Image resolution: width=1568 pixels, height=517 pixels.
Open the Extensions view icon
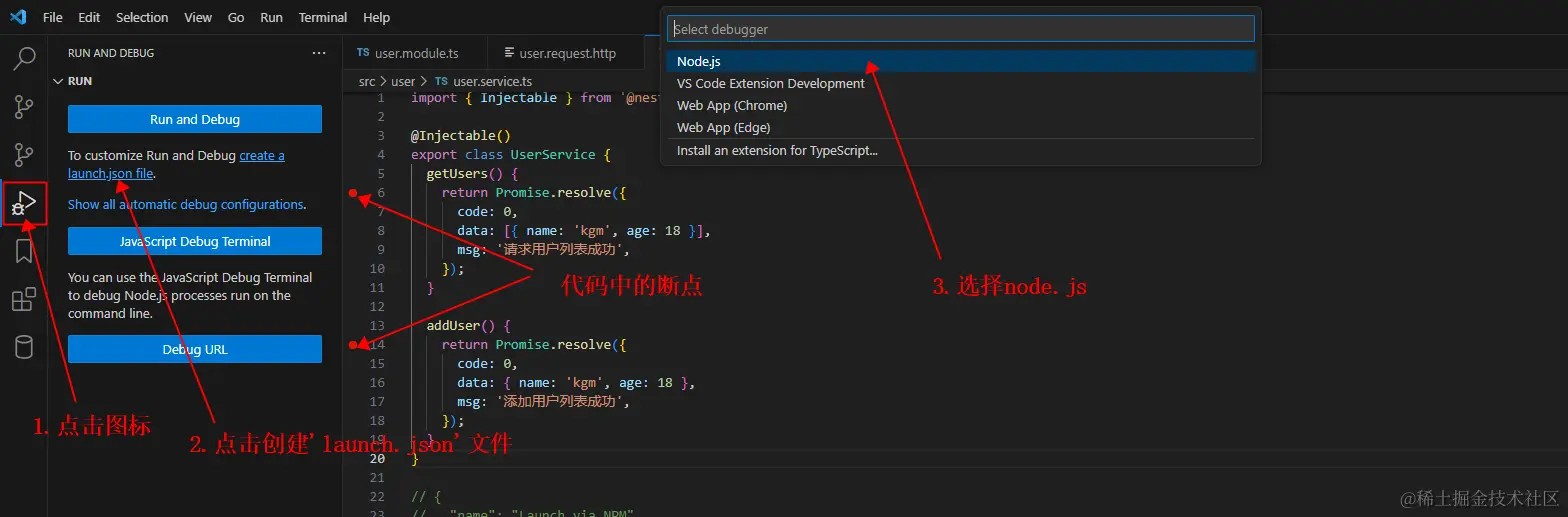(x=24, y=299)
